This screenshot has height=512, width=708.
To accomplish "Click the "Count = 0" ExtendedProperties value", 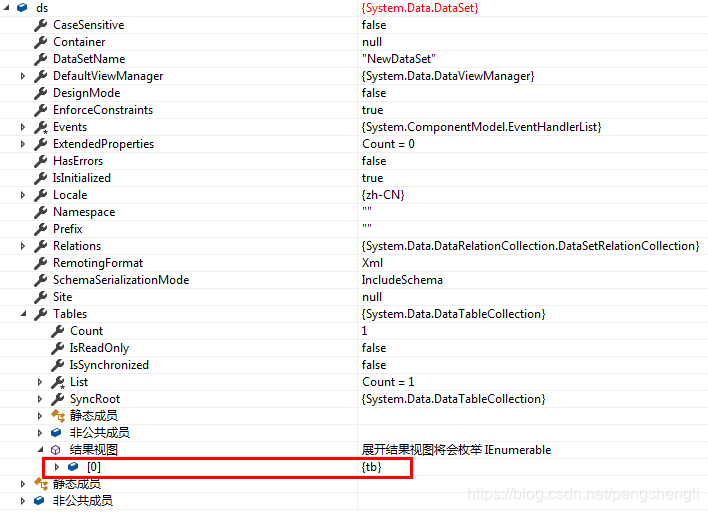I will [x=388, y=144].
